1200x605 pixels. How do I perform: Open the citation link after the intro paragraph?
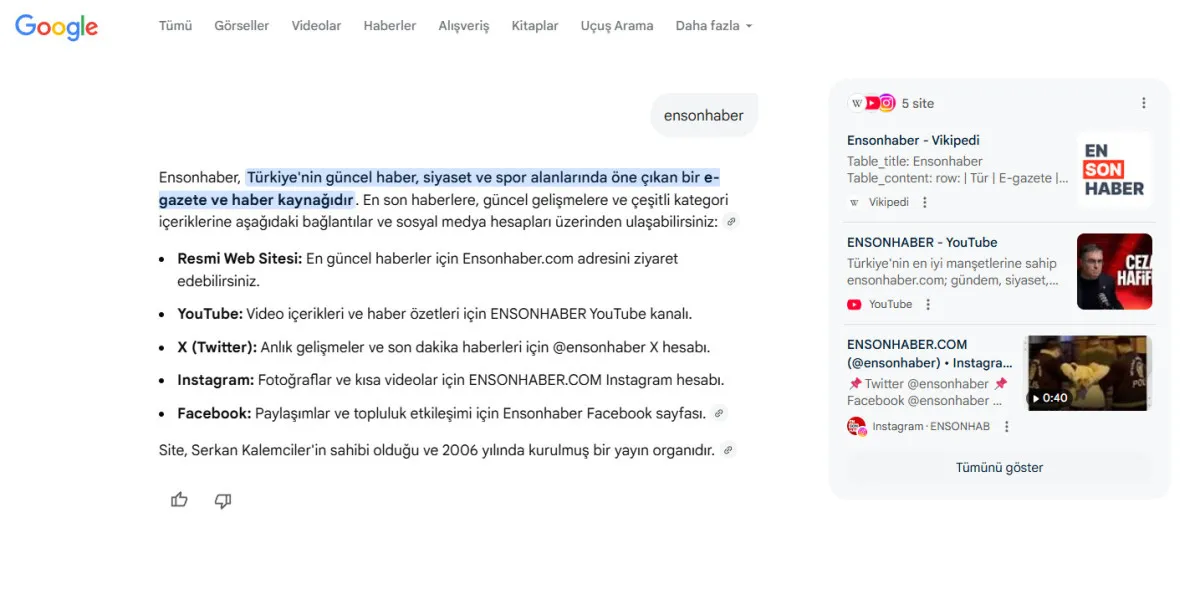731,222
